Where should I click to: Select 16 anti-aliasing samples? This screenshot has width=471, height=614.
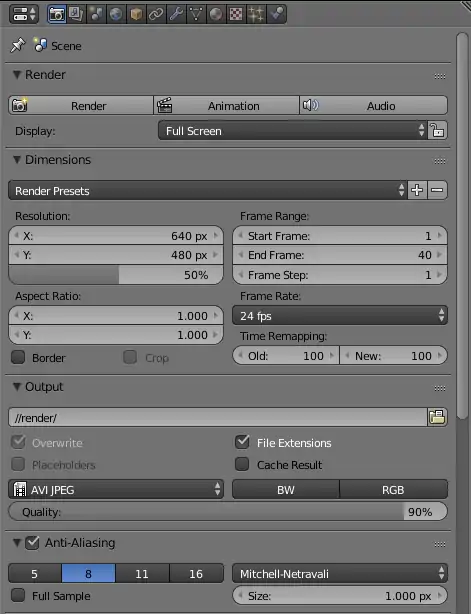(196, 574)
